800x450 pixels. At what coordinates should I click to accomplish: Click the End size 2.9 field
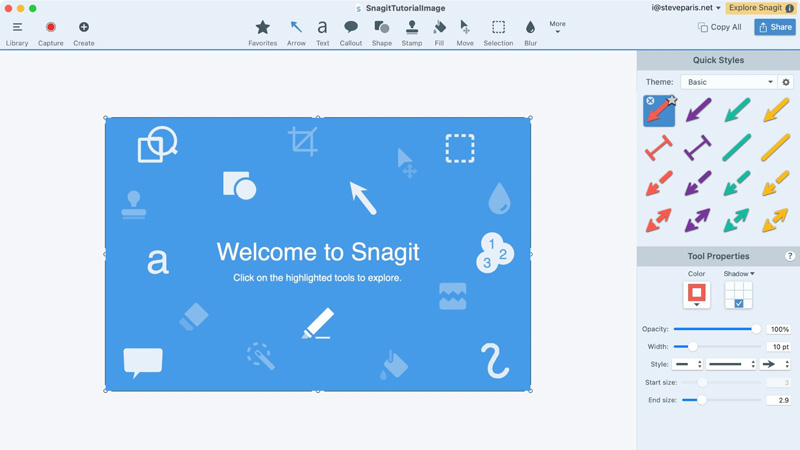tap(779, 400)
